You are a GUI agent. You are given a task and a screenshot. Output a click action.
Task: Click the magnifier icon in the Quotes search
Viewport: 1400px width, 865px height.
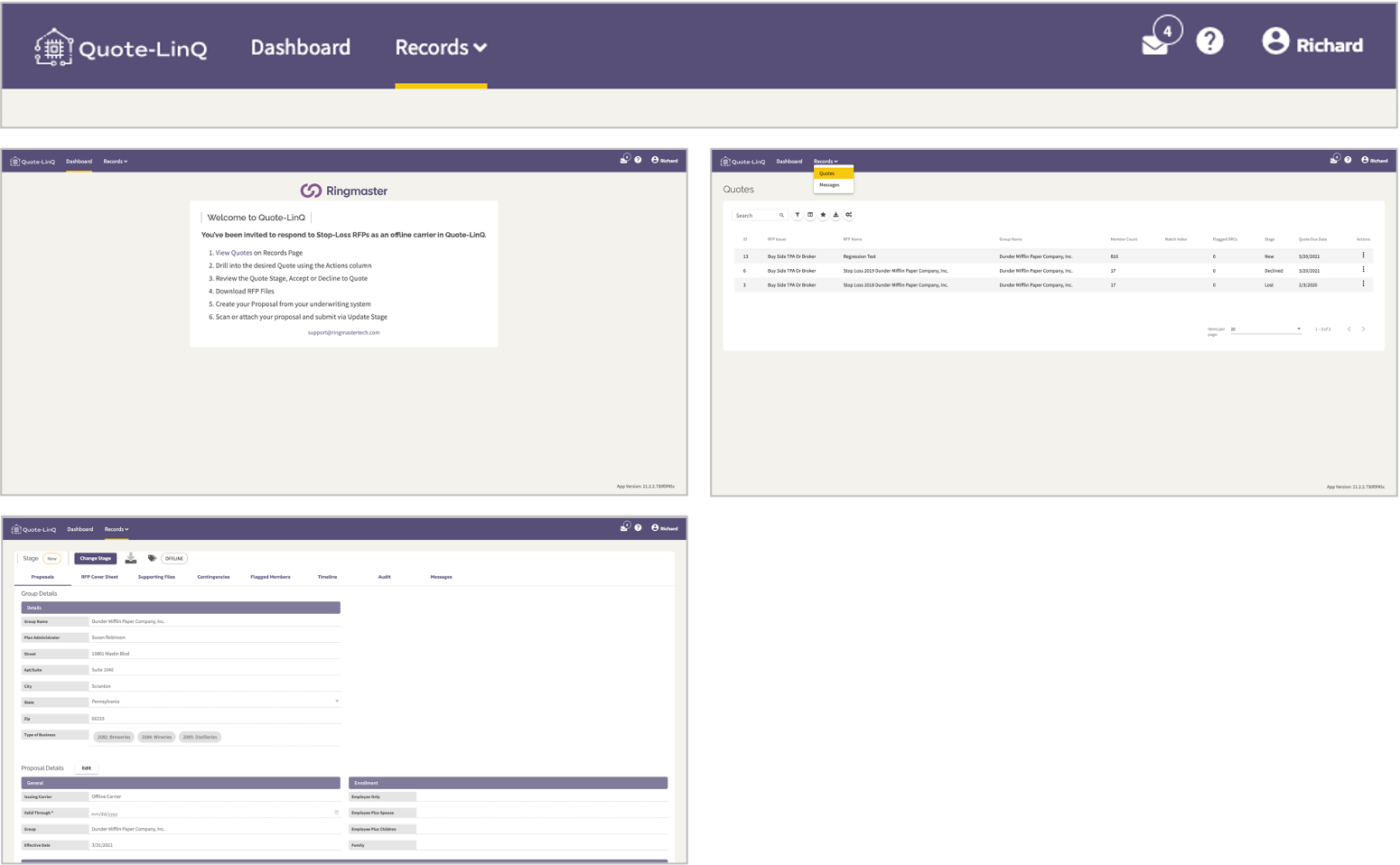point(781,215)
